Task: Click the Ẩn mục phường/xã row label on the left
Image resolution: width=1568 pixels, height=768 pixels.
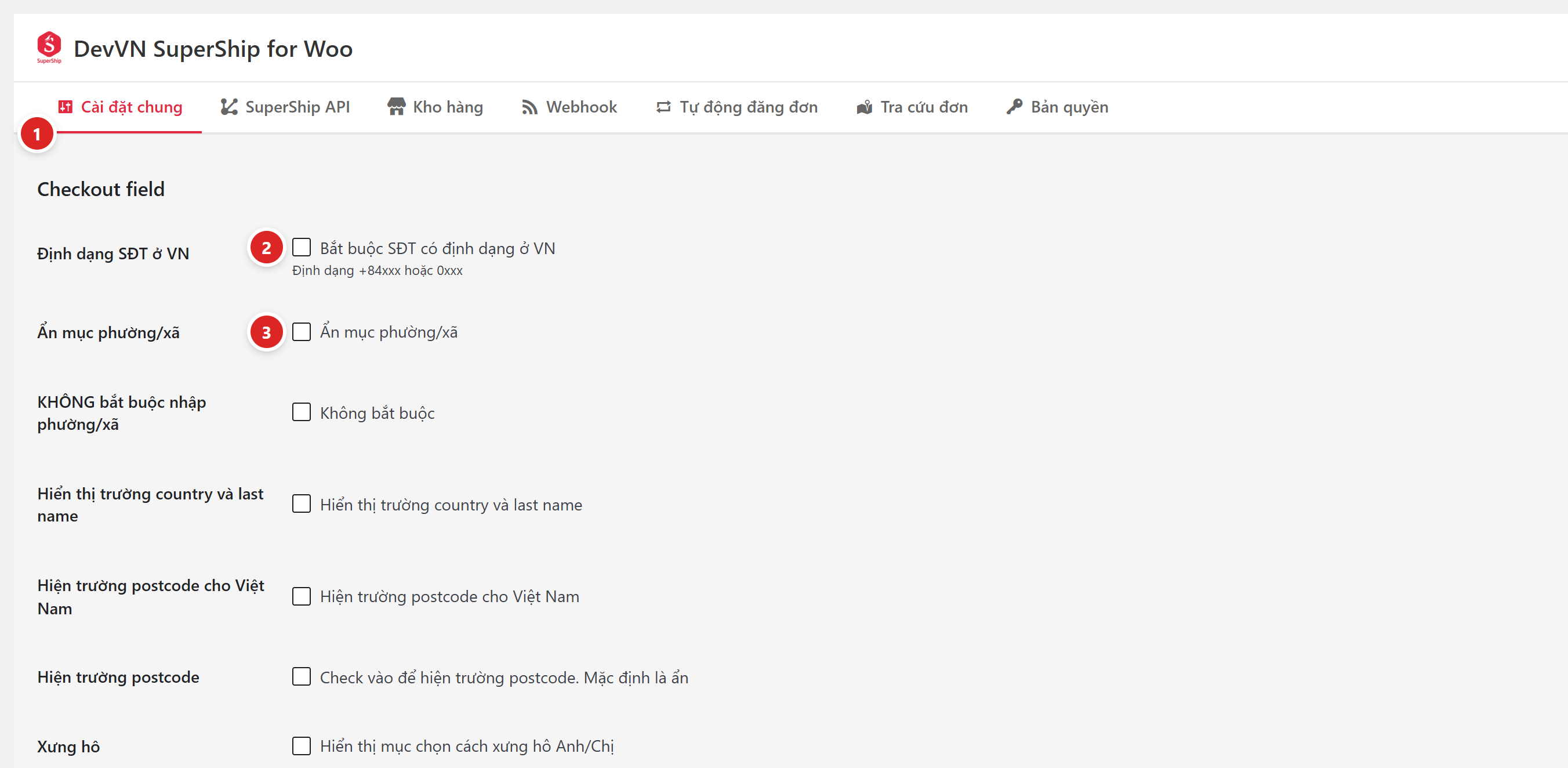Action: click(x=108, y=332)
